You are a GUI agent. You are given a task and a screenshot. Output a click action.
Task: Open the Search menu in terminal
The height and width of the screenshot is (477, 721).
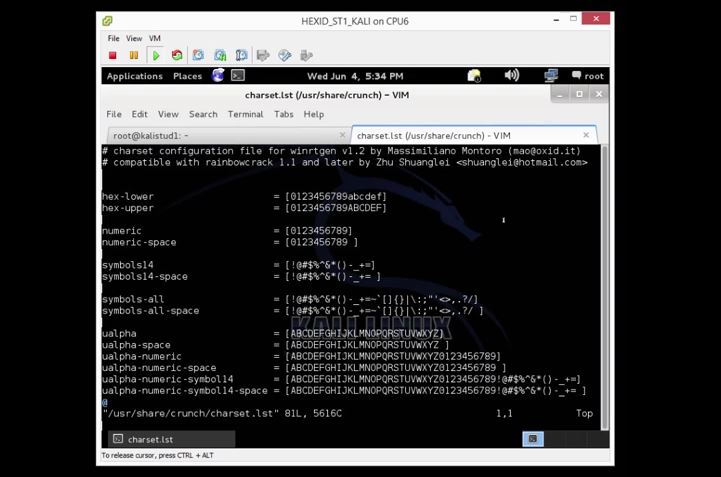click(203, 114)
